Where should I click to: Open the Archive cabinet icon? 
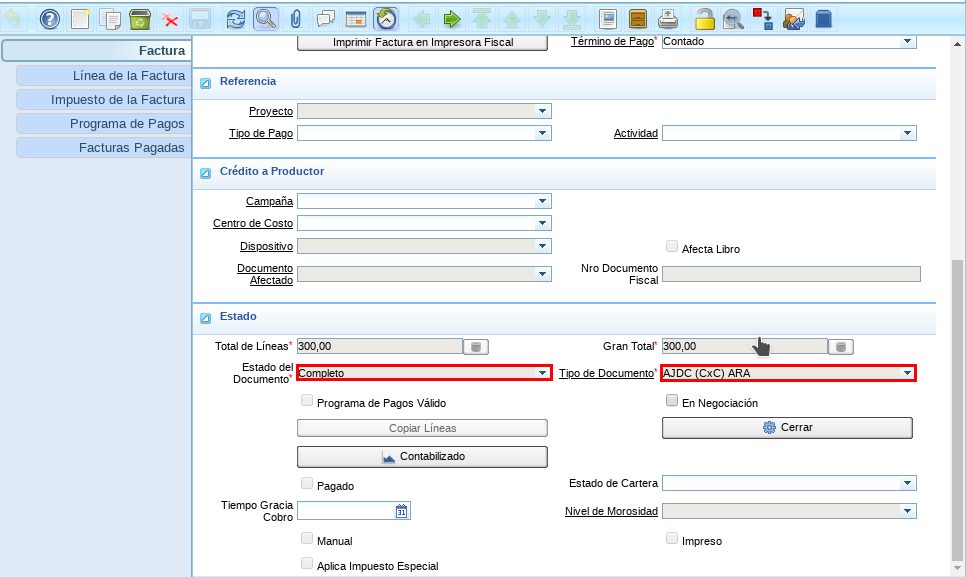(638, 19)
